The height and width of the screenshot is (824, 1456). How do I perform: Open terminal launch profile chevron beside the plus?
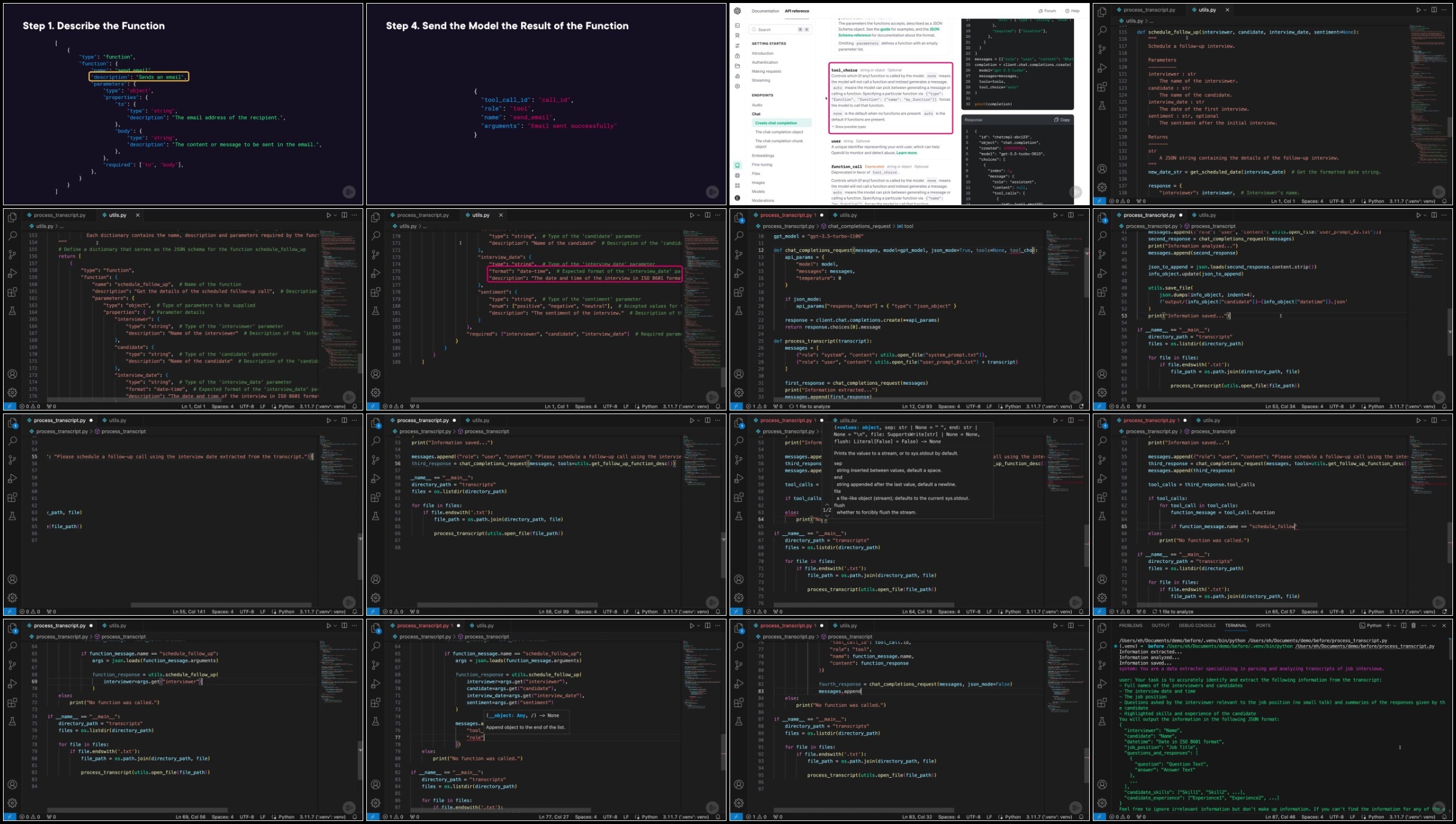click(x=1394, y=625)
